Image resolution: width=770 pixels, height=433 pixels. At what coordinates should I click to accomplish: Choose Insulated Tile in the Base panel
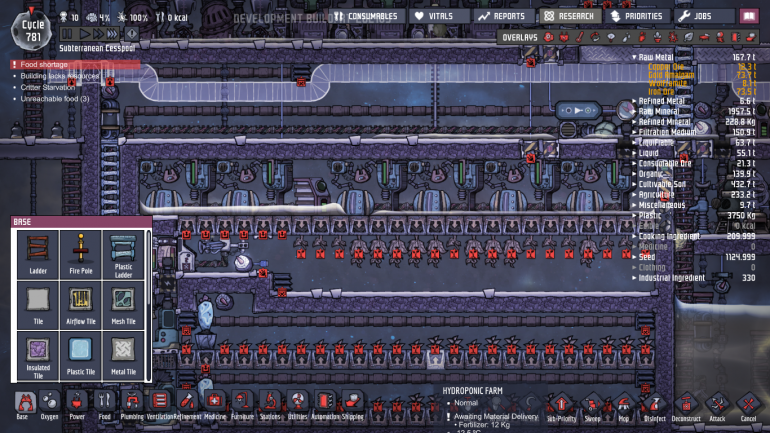click(x=38, y=355)
